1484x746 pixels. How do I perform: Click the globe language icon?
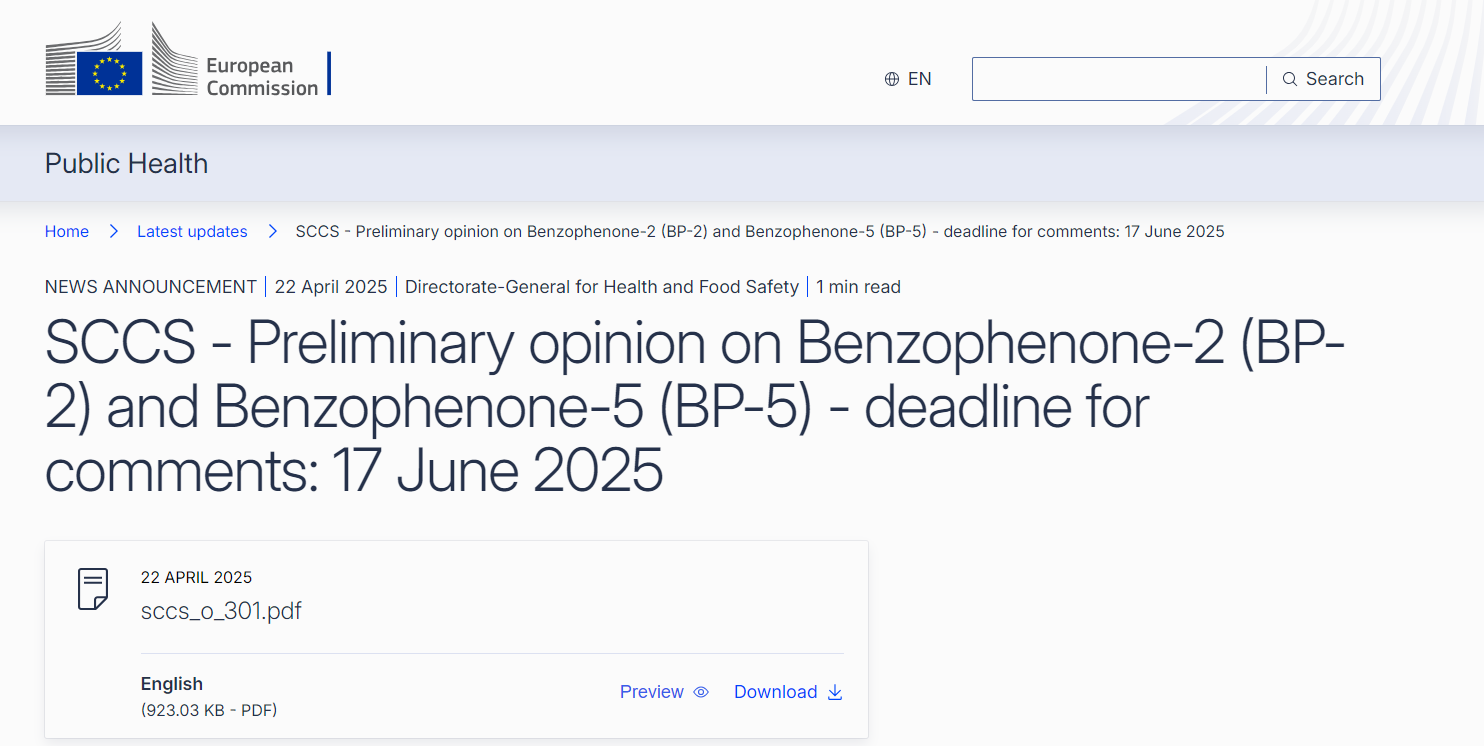point(892,79)
